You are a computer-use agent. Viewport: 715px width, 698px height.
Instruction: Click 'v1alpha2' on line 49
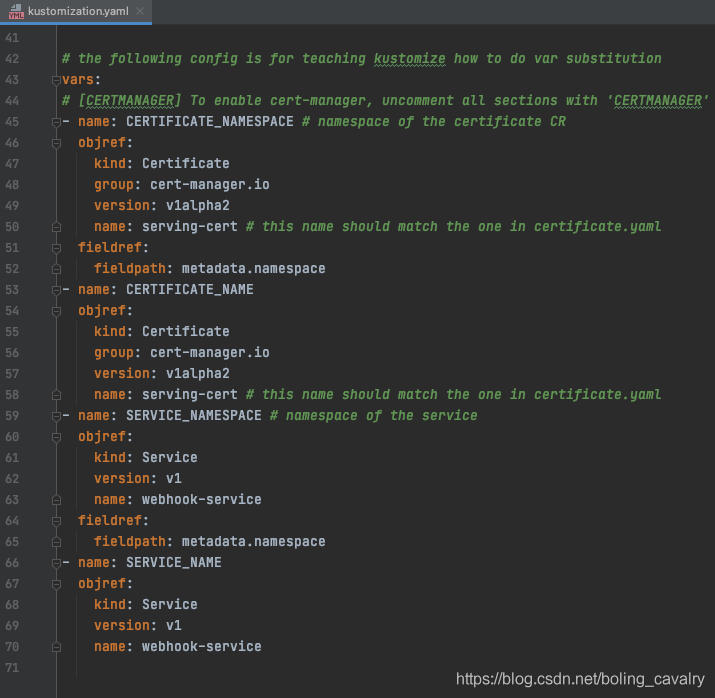coord(198,206)
